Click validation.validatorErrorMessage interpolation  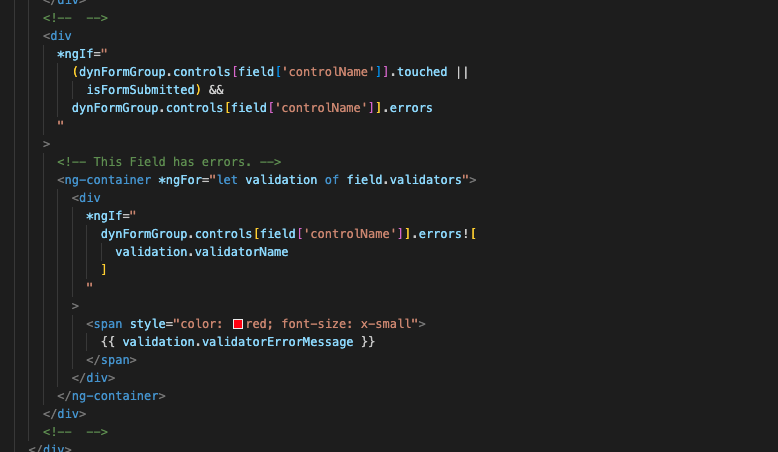click(x=238, y=342)
